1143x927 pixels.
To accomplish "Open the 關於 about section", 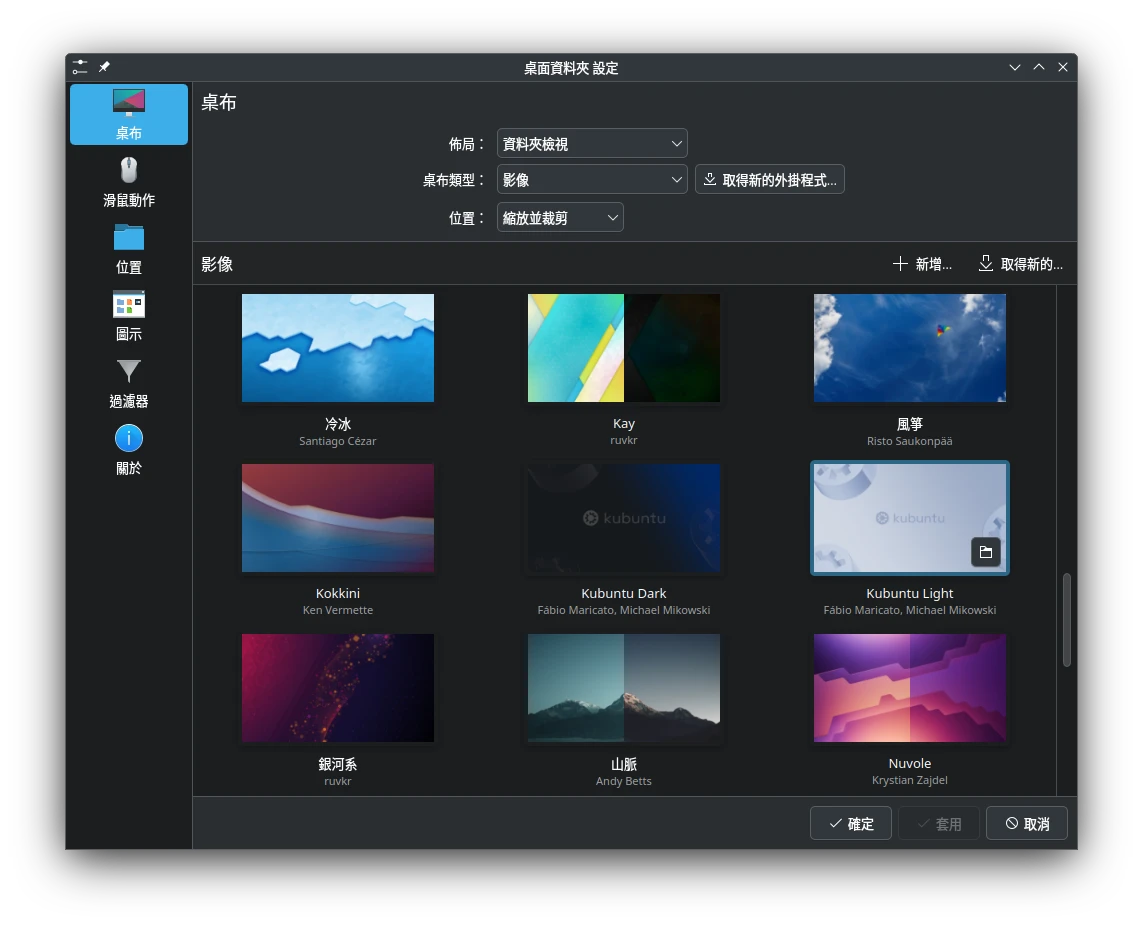I will pyautogui.click(x=129, y=450).
